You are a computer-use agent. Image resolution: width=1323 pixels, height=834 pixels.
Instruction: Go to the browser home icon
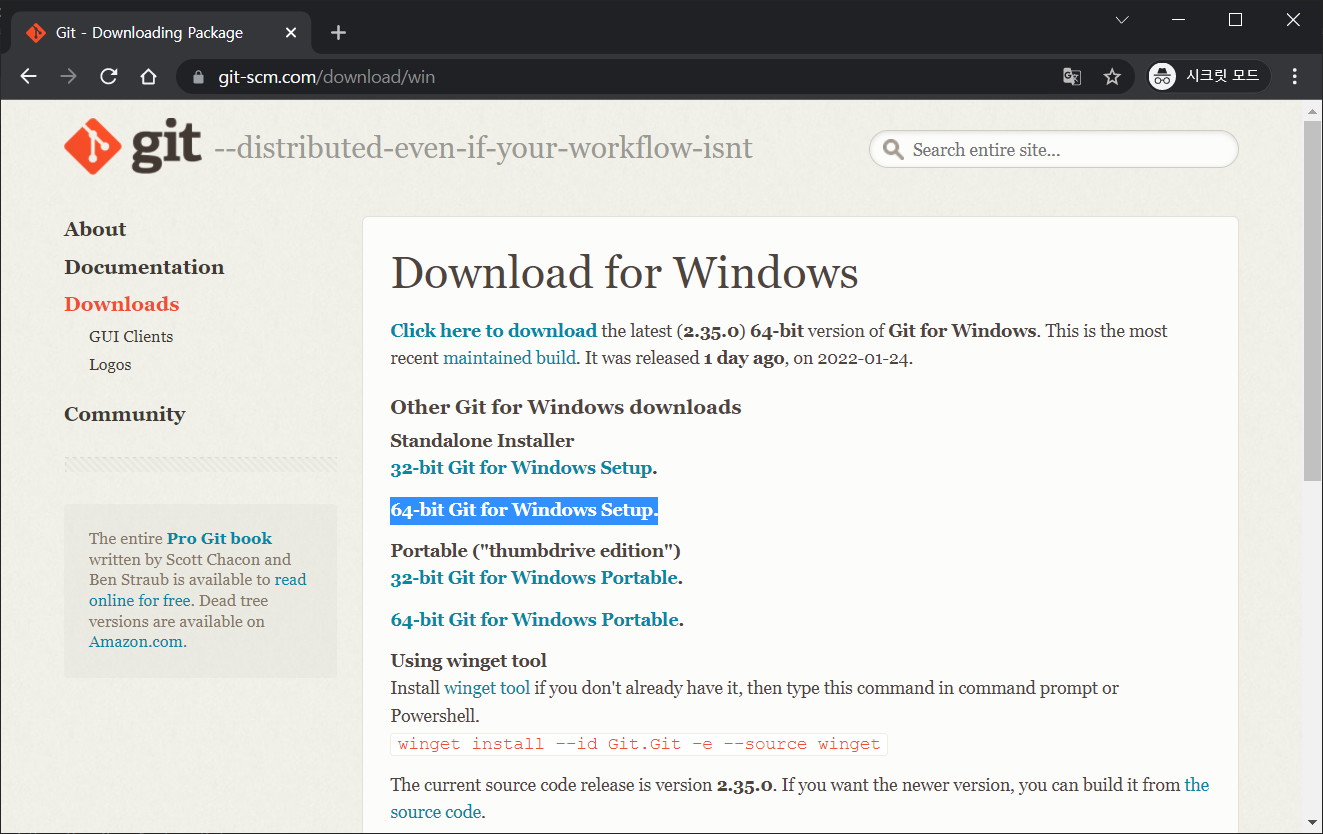[x=148, y=77]
